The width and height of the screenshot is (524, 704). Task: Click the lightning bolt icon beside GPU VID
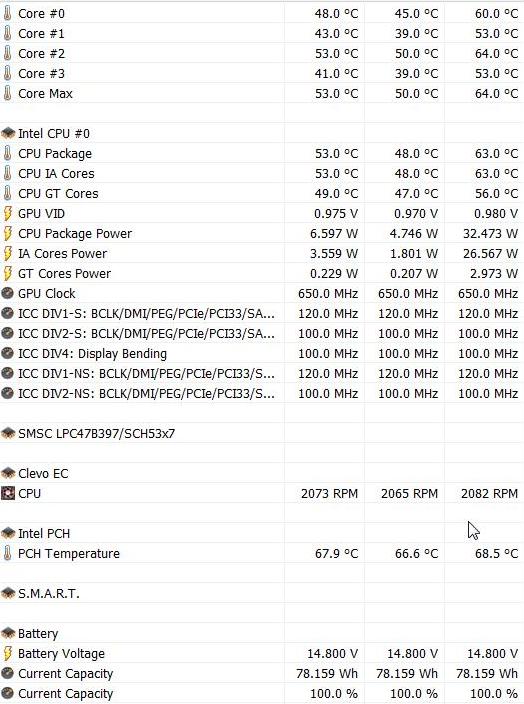coord(7,214)
